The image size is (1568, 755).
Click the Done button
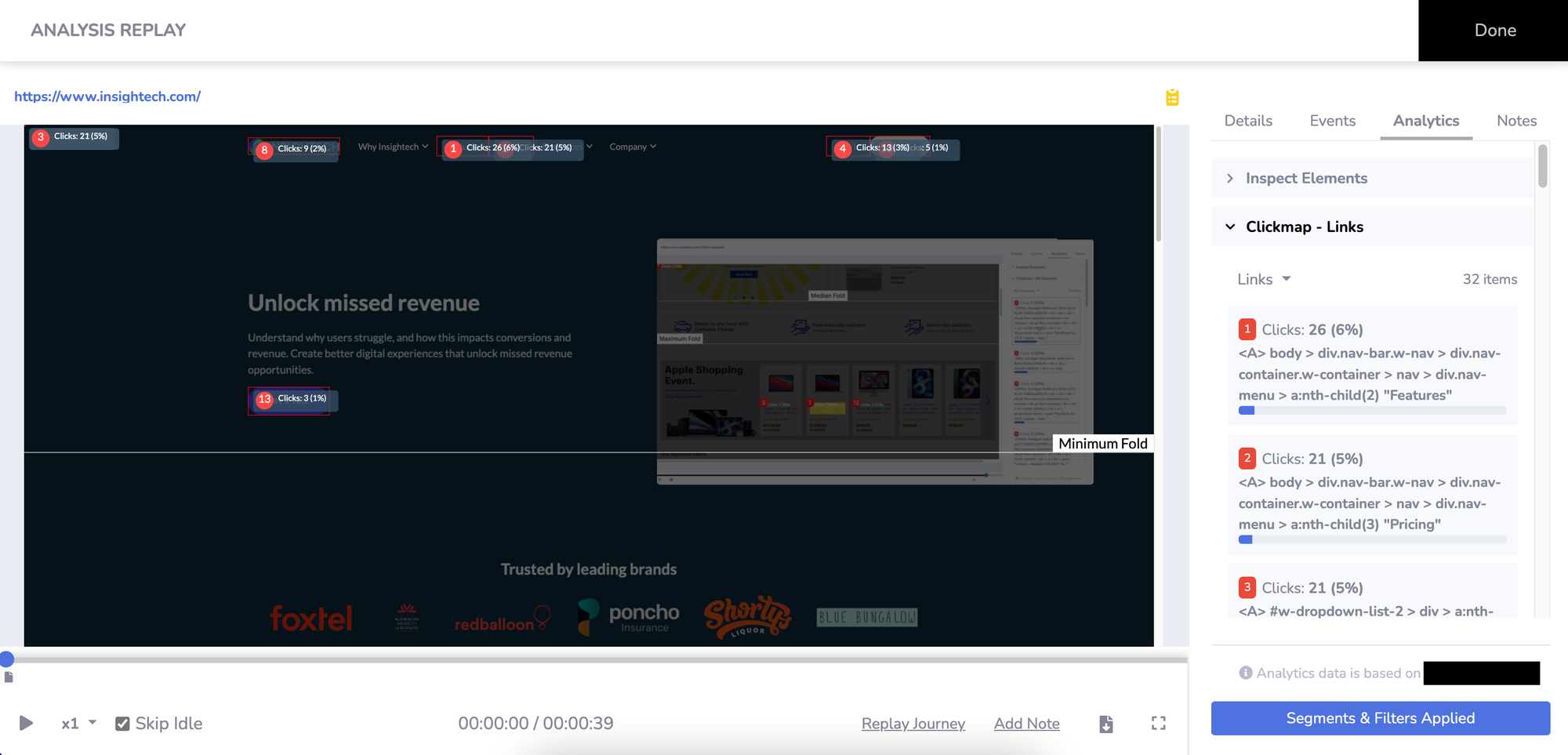pyautogui.click(x=1494, y=31)
